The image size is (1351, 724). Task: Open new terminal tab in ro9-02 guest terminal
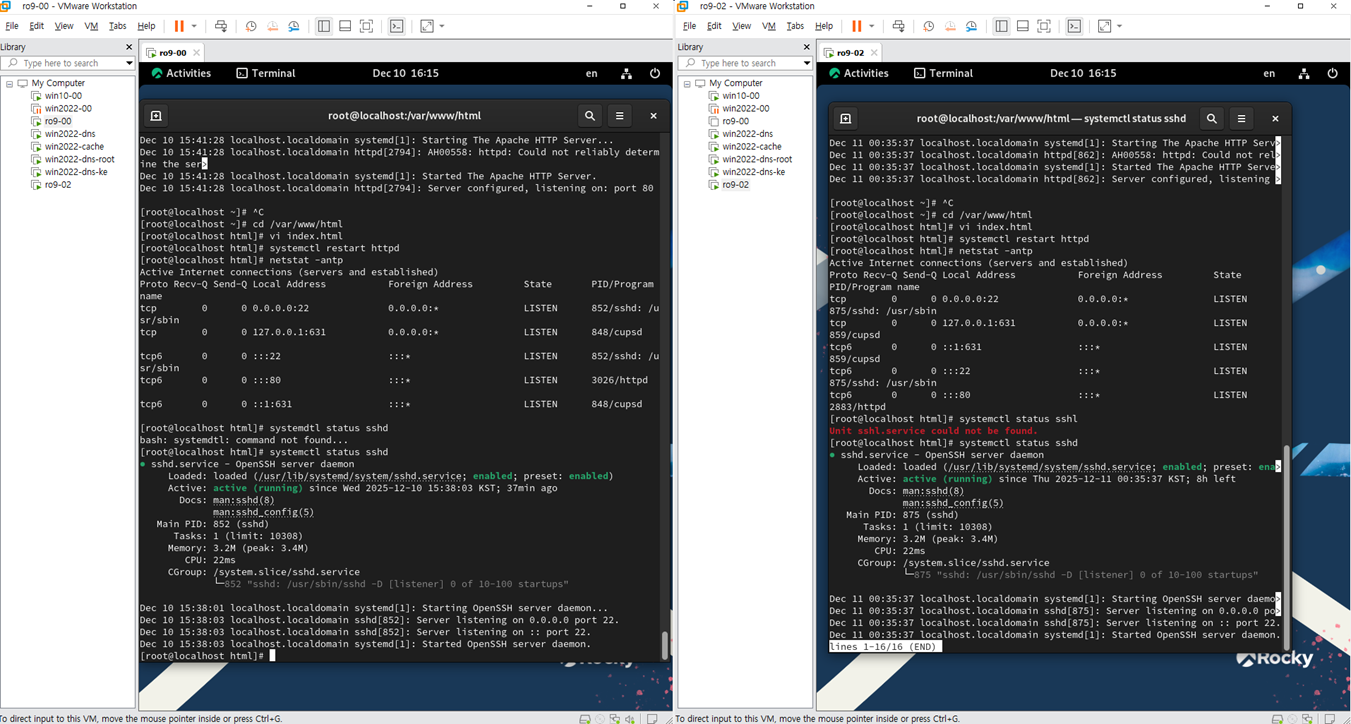coord(845,118)
